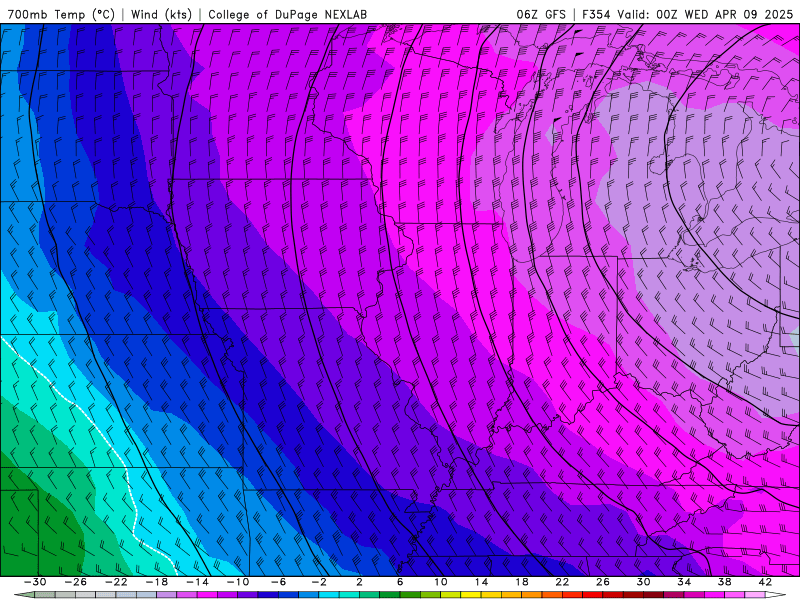Select the 'Valid: 00Z WED APR 09 2025' text
Viewport: 800px width, 600px height.
pos(706,14)
